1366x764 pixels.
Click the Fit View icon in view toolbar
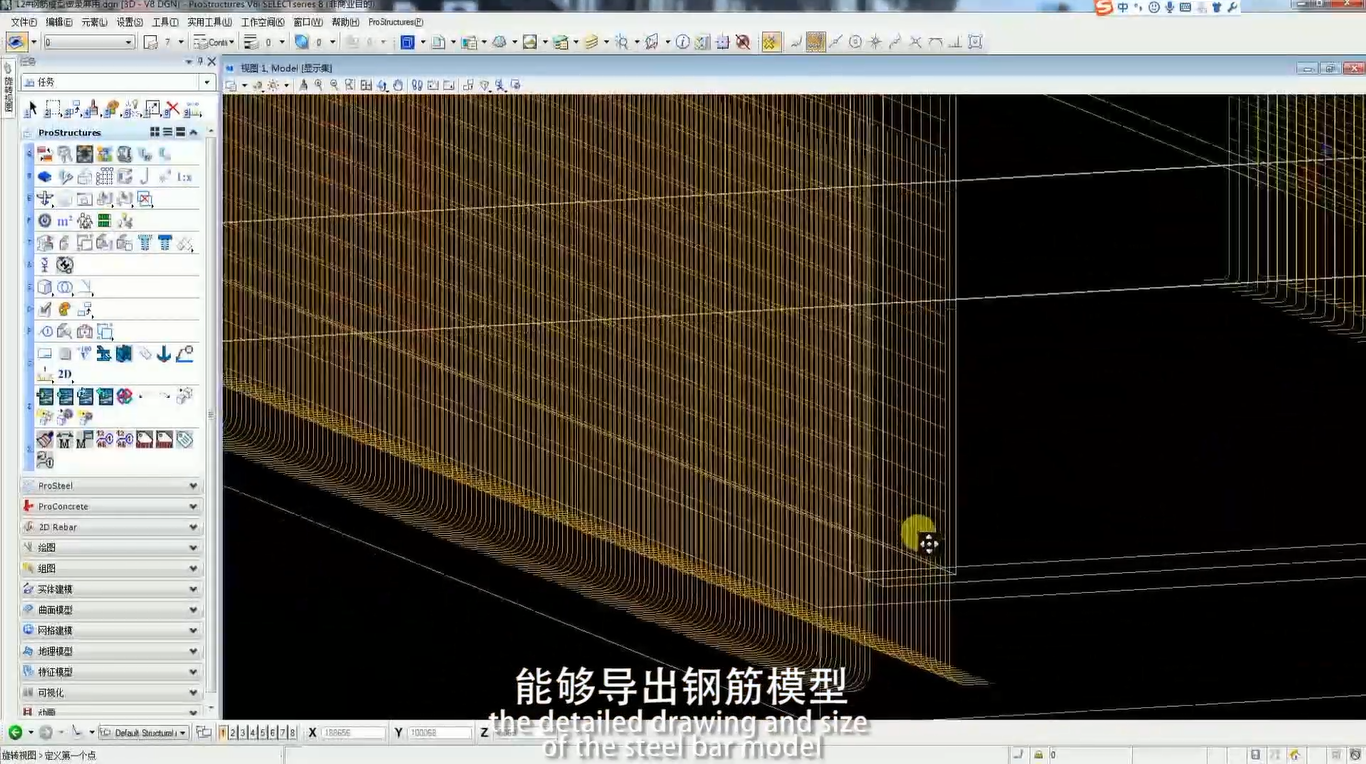pyautogui.click(x=367, y=86)
